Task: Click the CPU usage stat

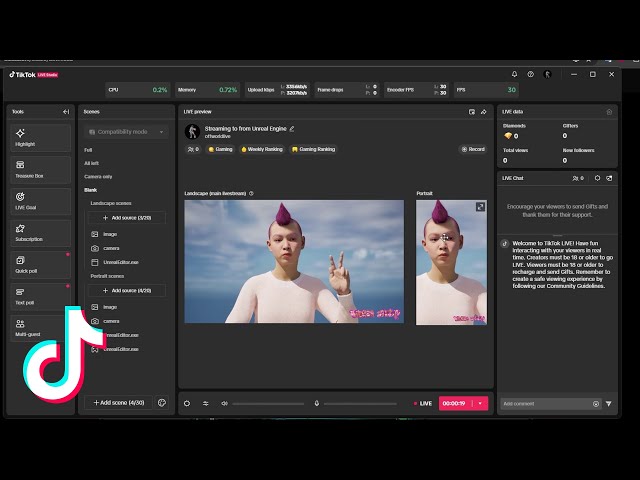Action: [x=138, y=90]
